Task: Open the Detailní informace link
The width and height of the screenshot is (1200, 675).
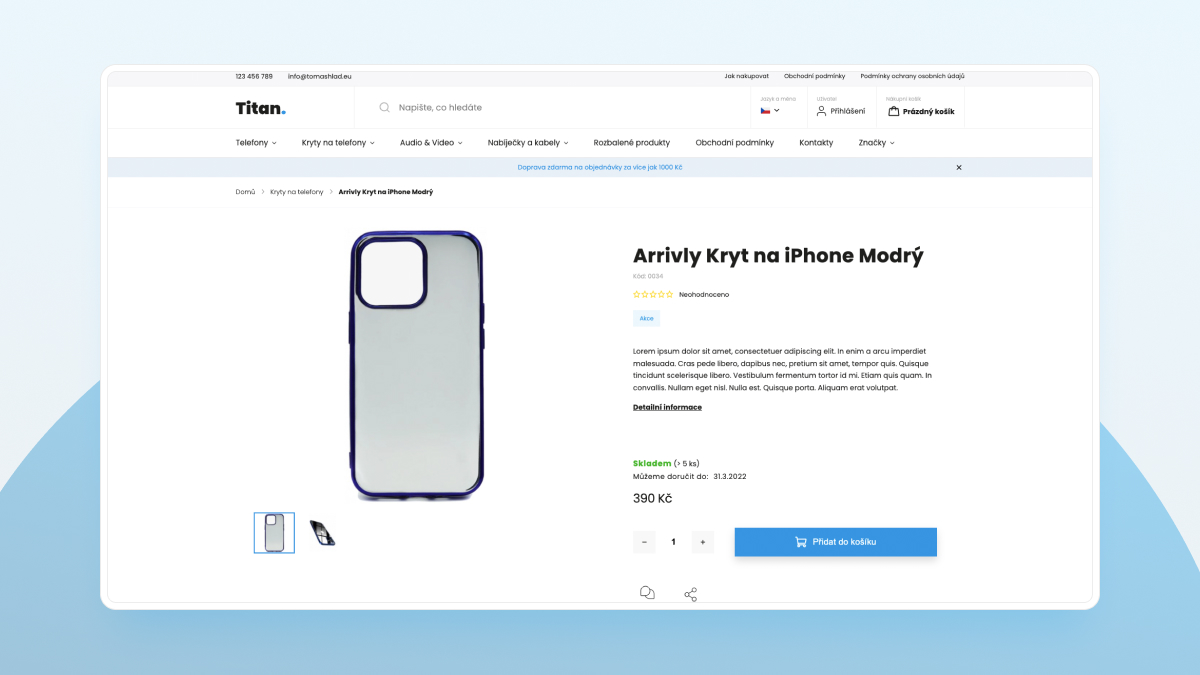Action: (667, 407)
